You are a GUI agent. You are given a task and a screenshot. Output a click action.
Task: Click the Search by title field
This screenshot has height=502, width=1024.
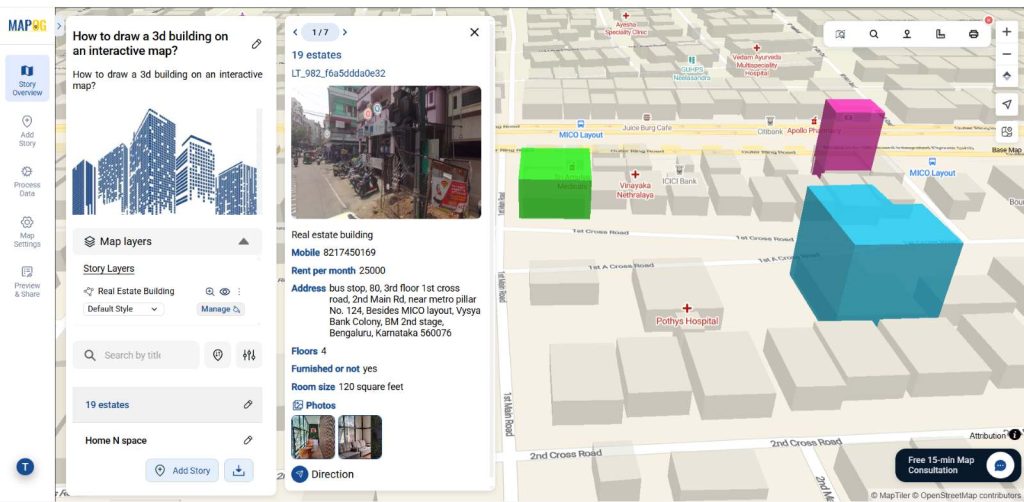(x=137, y=355)
